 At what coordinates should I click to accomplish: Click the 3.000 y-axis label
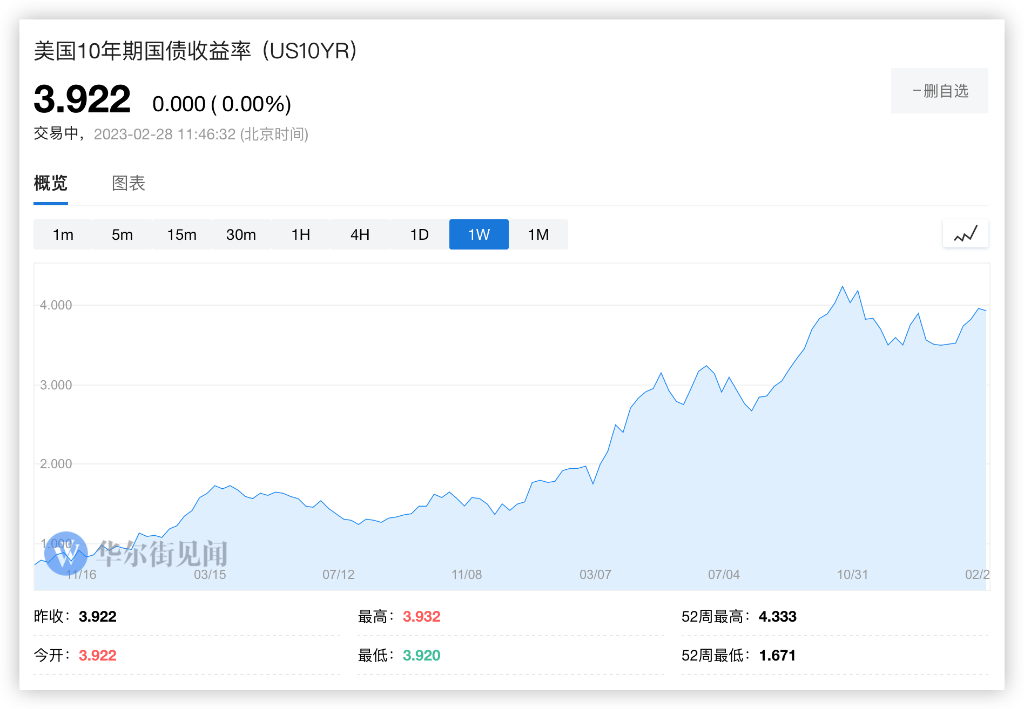[56, 385]
